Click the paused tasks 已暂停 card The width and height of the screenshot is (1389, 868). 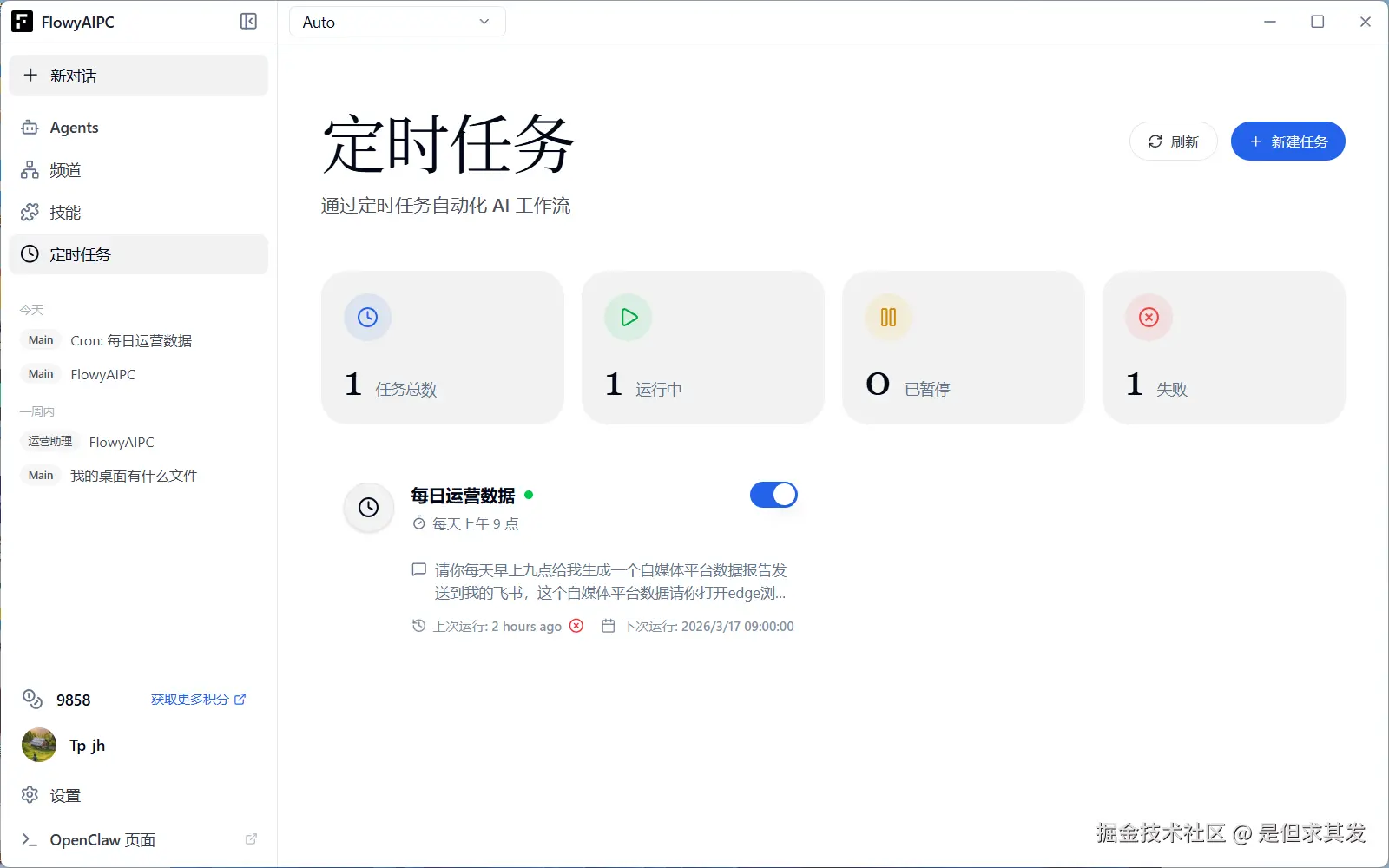pyautogui.click(x=963, y=347)
